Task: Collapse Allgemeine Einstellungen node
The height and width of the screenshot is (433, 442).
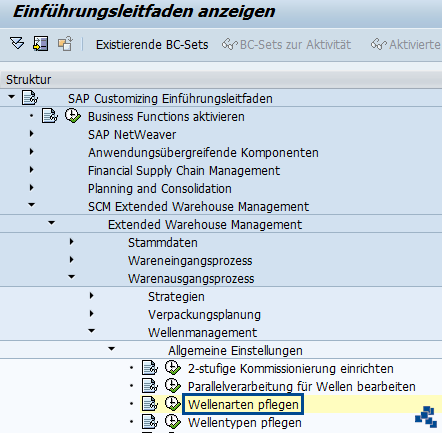Action: point(112,349)
